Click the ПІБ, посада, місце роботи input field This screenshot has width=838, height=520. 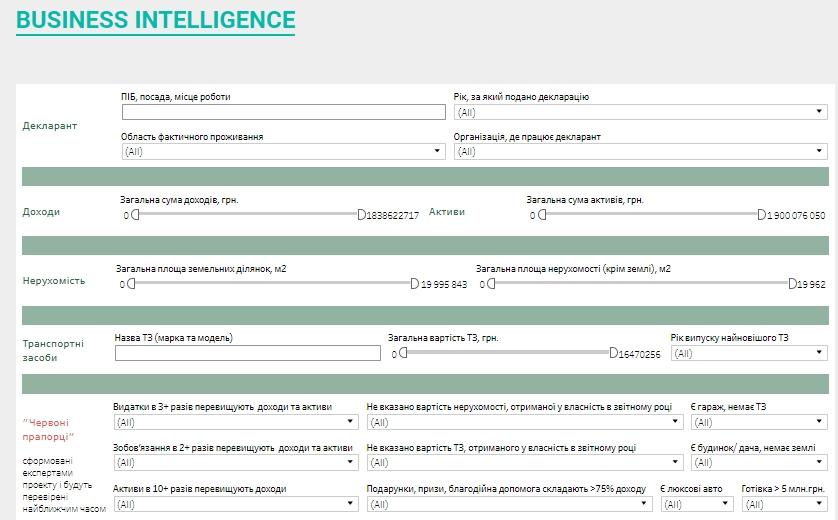point(283,112)
